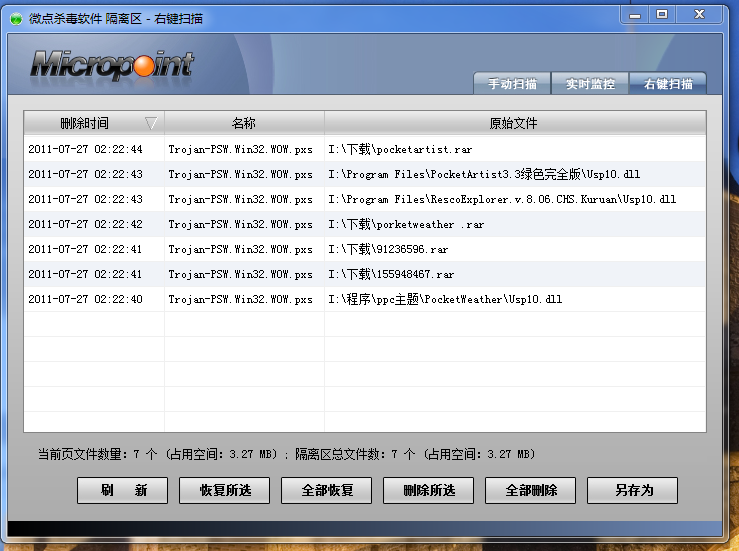Click the 恢复所选 button
Viewport: 739px width, 551px height.
point(225,490)
